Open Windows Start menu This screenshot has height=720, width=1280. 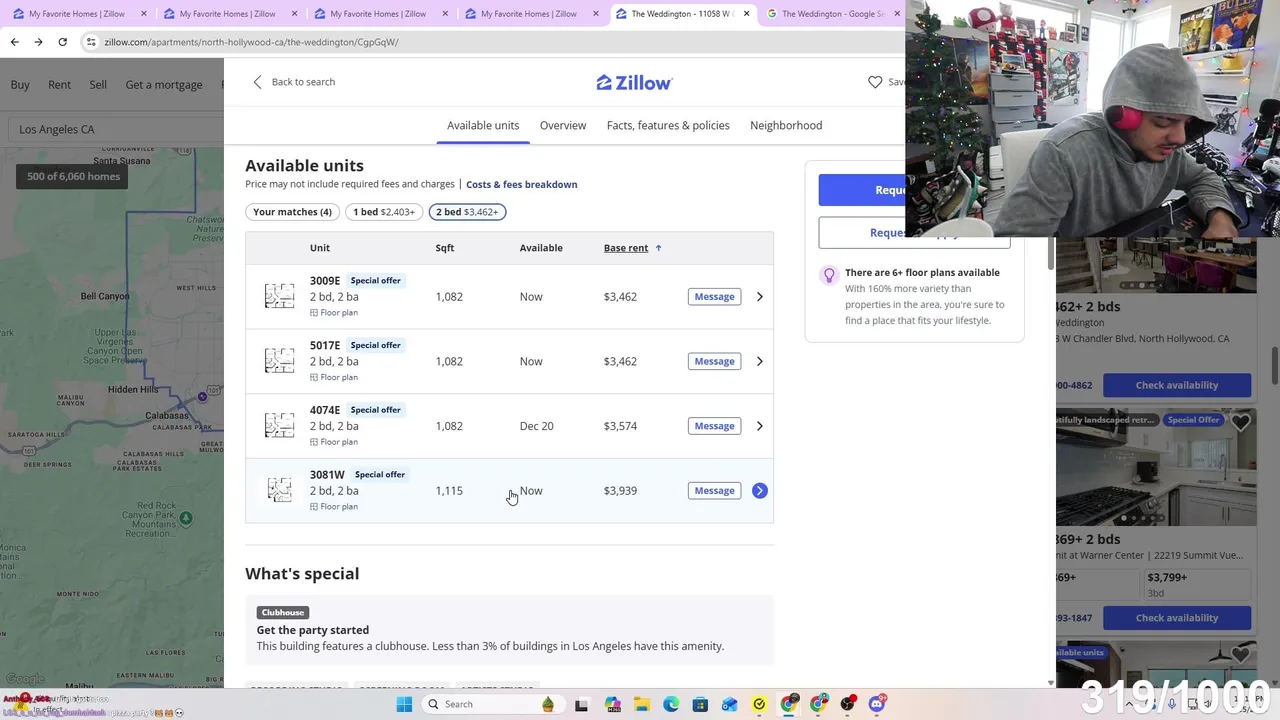click(x=404, y=704)
